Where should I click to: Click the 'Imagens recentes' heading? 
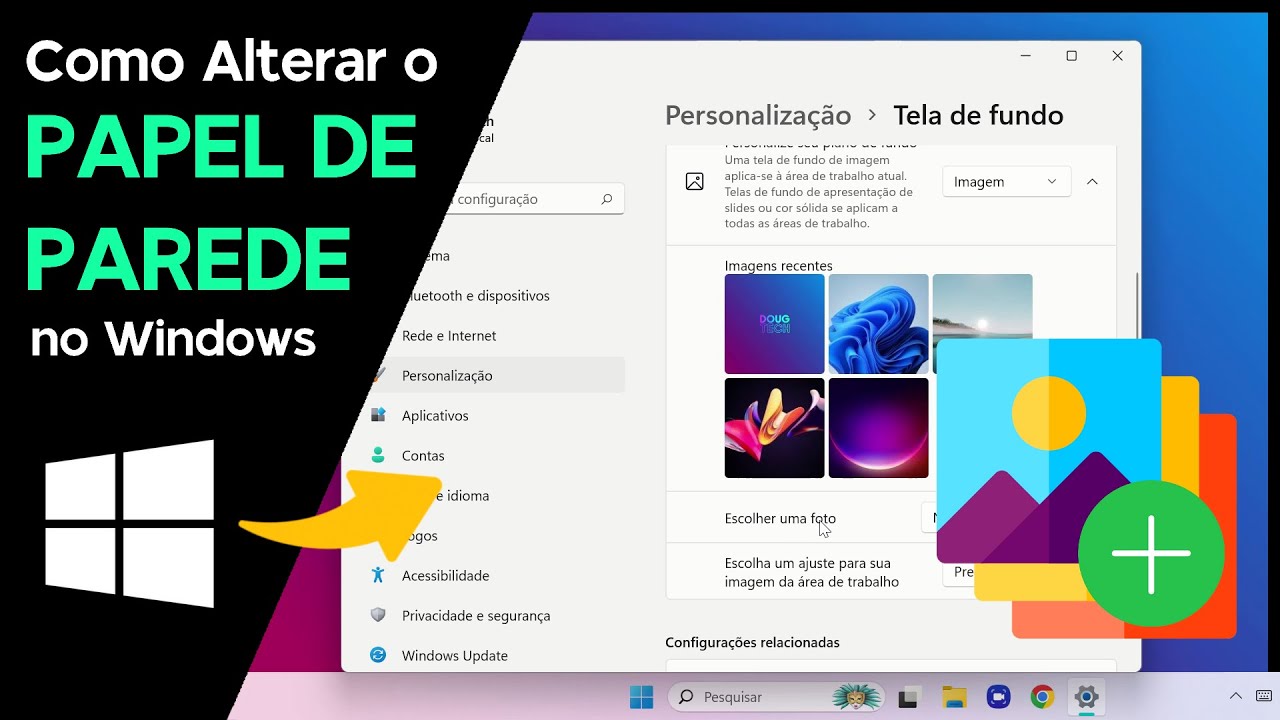[779, 266]
